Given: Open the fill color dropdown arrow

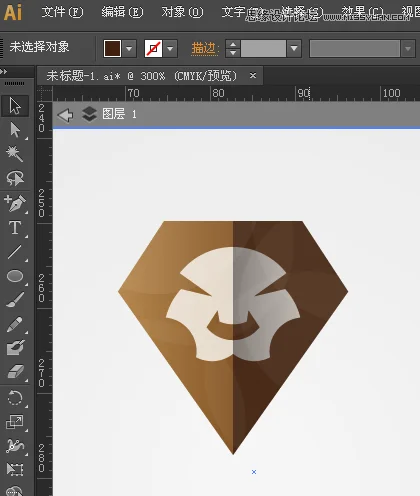Looking at the screenshot, I should [x=129, y=49].
